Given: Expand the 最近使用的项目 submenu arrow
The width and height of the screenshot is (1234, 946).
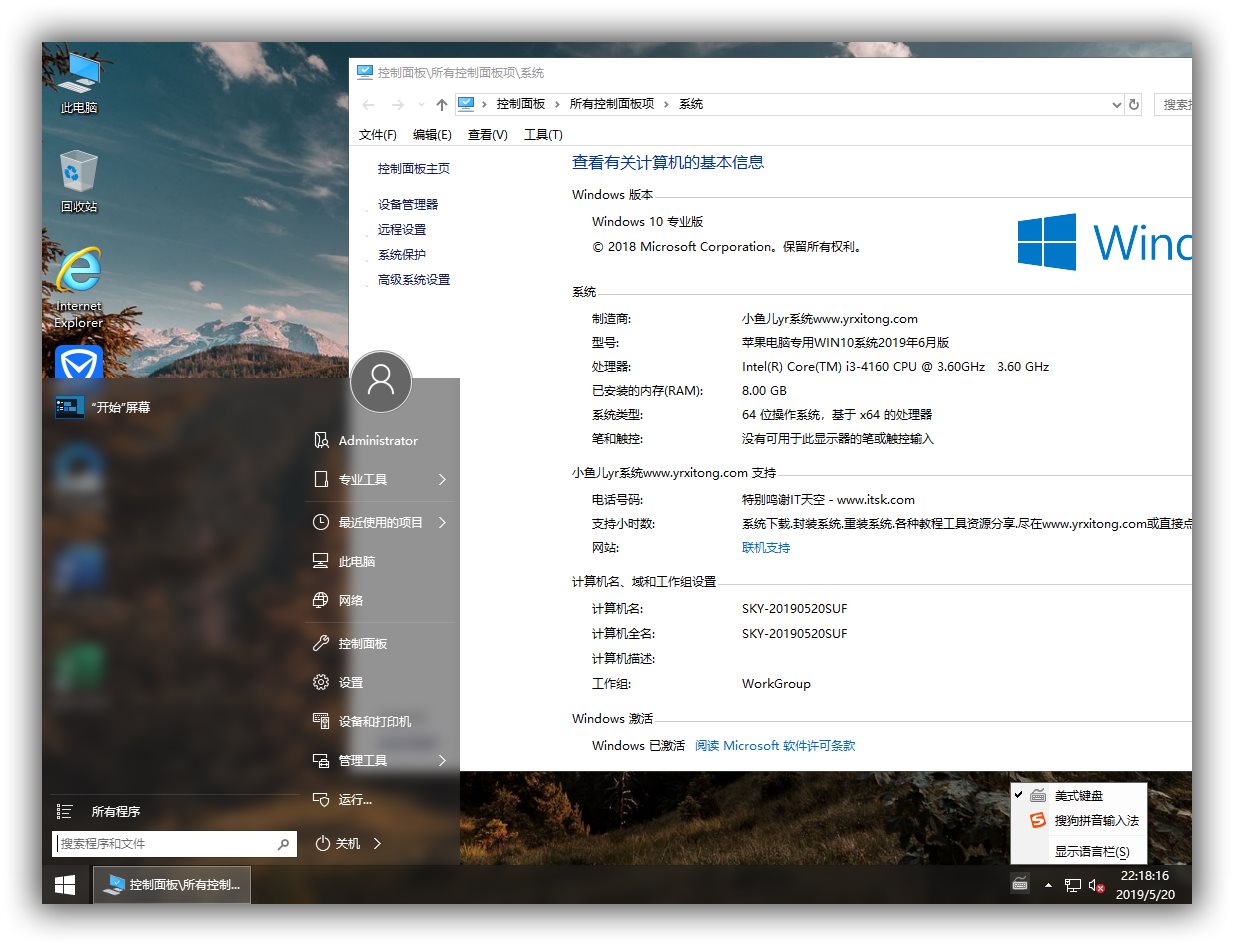Looking at the screenshot, I should coord(442,522).
